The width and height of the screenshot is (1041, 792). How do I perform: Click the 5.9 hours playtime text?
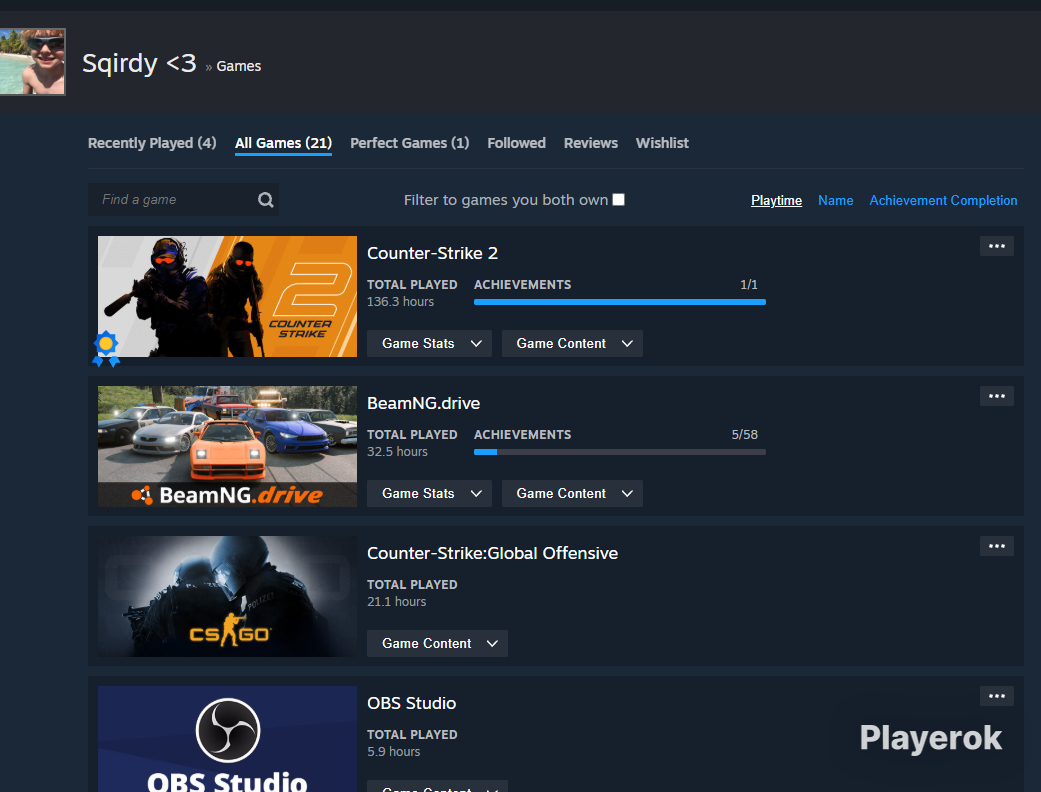(x=394, y=752)
